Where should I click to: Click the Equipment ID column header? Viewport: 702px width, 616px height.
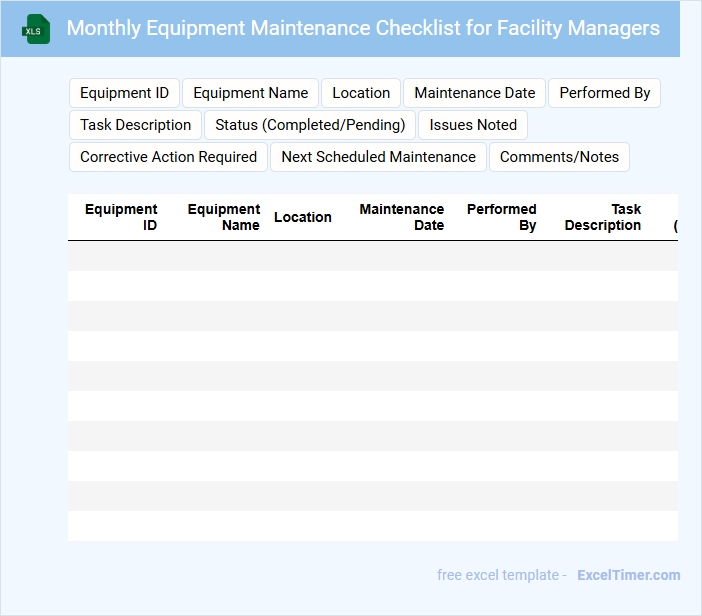121,217
